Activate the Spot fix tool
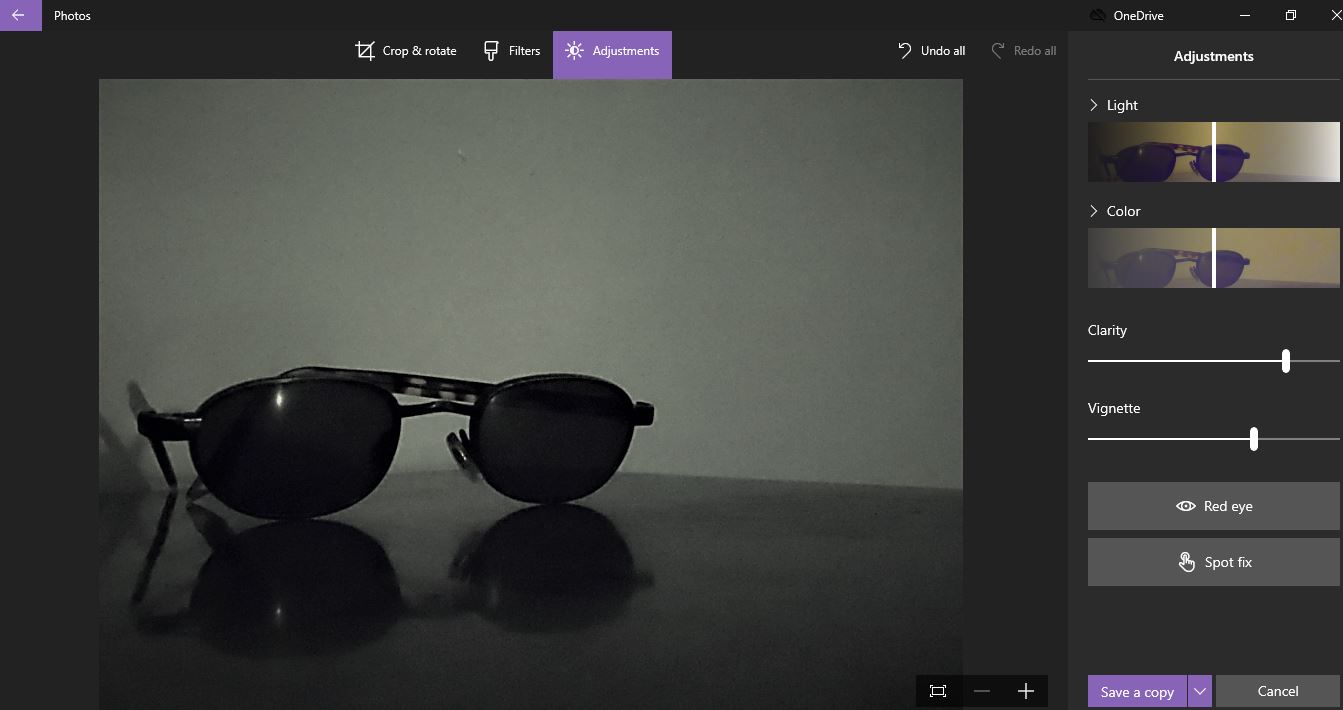Viewport: 1343px width, 710px height. coord(1213,562)
